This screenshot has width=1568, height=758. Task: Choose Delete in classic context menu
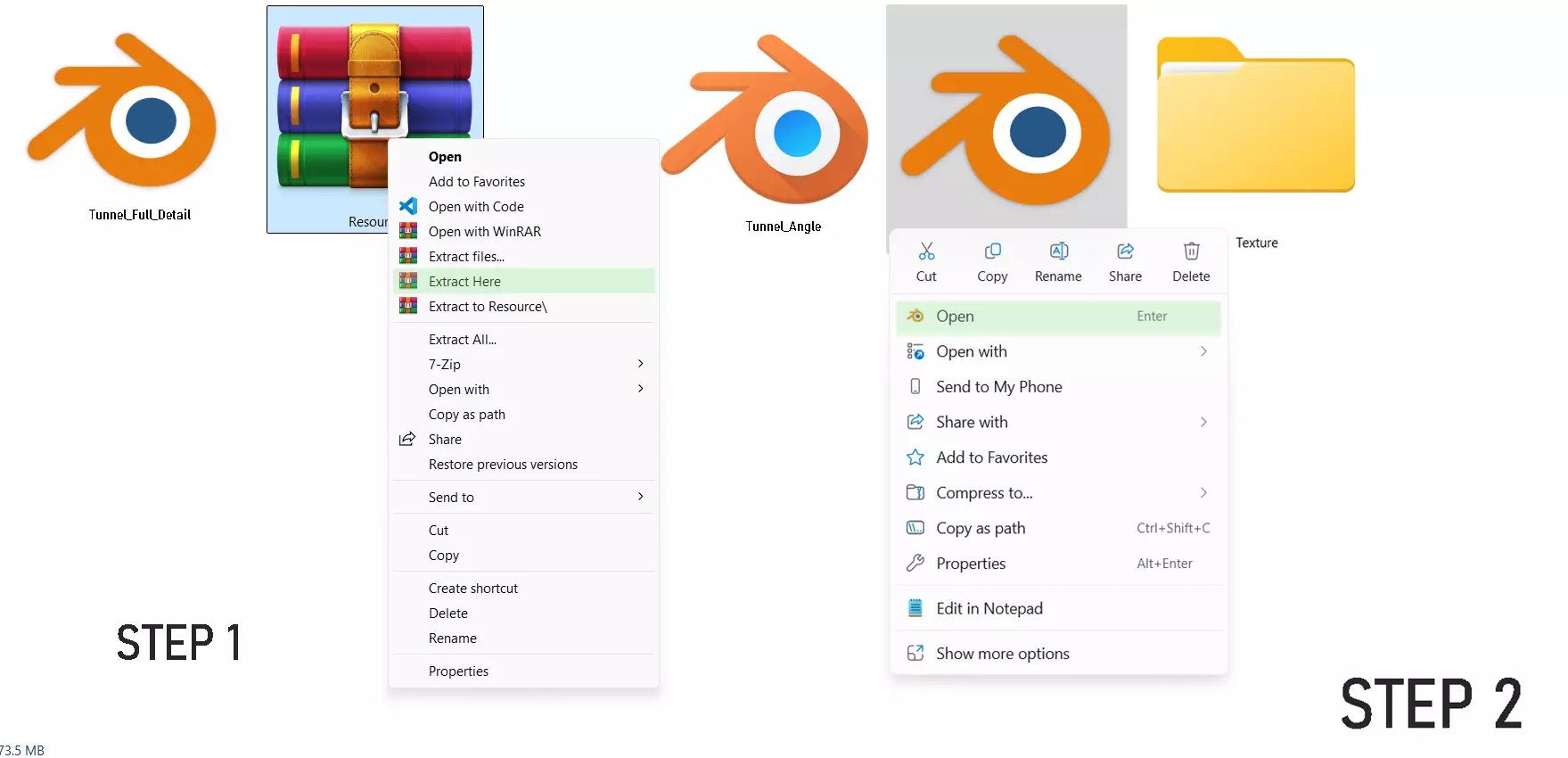click(x=523, y=613)
